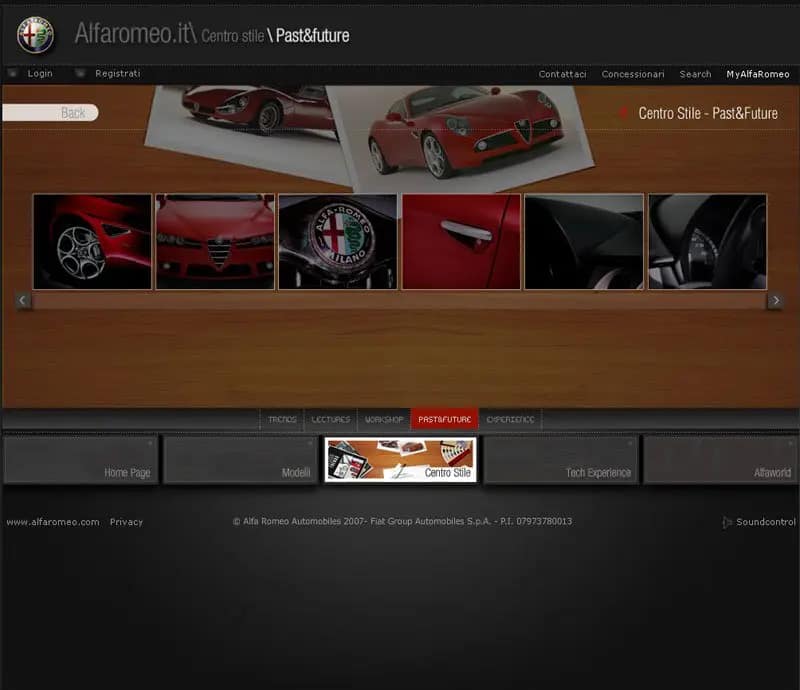The width and height of the screenshot is (800, 690).
Task: Open the Registrati link
Action: tap(117, 73)
